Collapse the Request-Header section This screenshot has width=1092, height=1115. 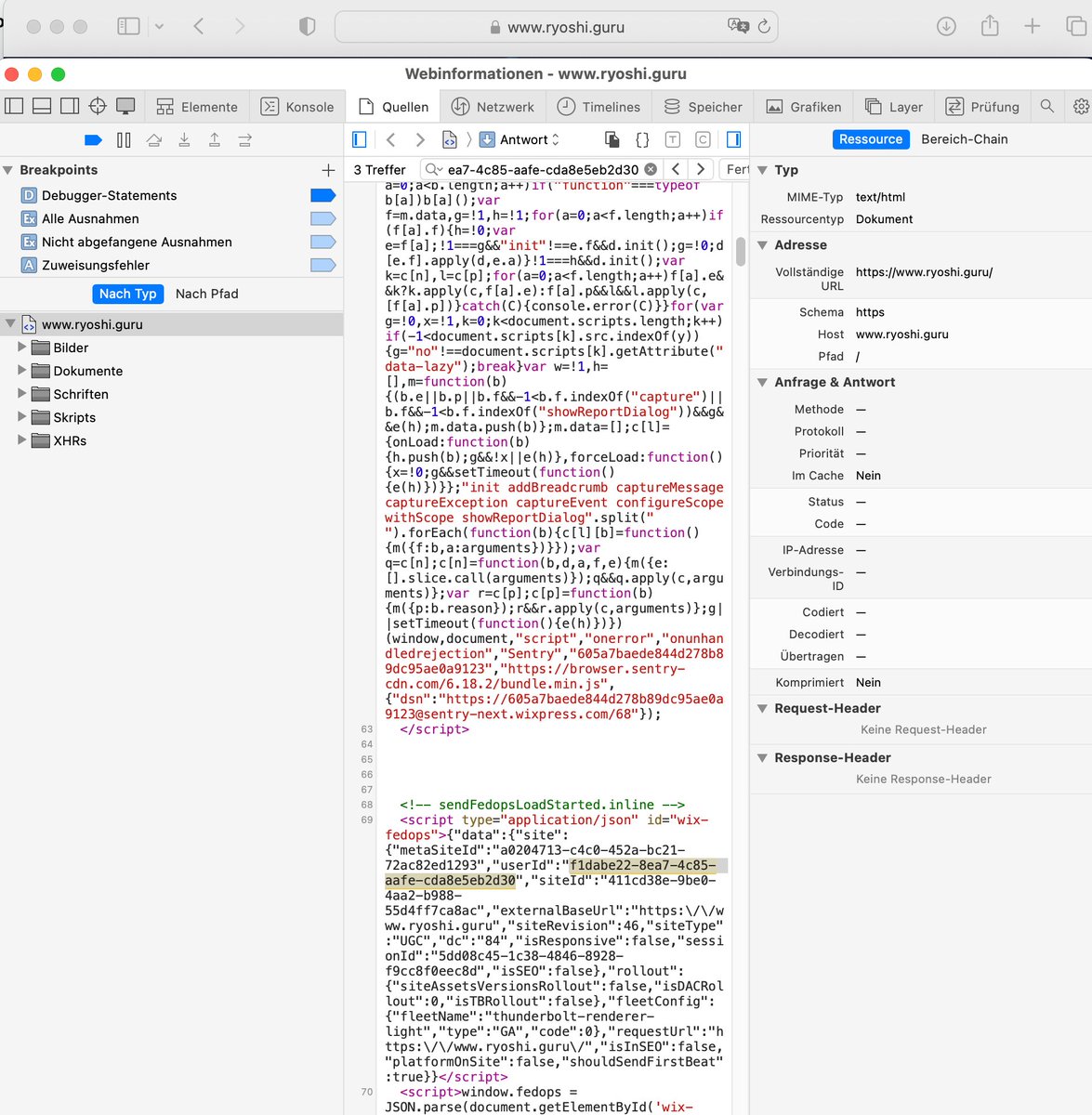click(762, 708)
